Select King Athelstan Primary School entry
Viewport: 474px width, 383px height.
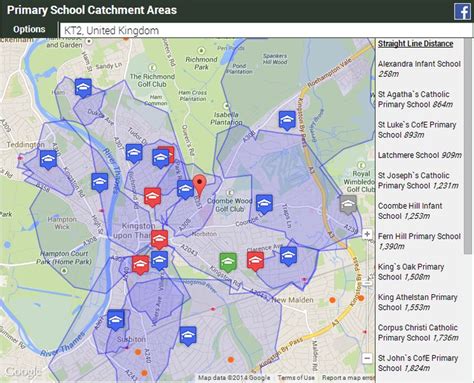pos(418,302)
